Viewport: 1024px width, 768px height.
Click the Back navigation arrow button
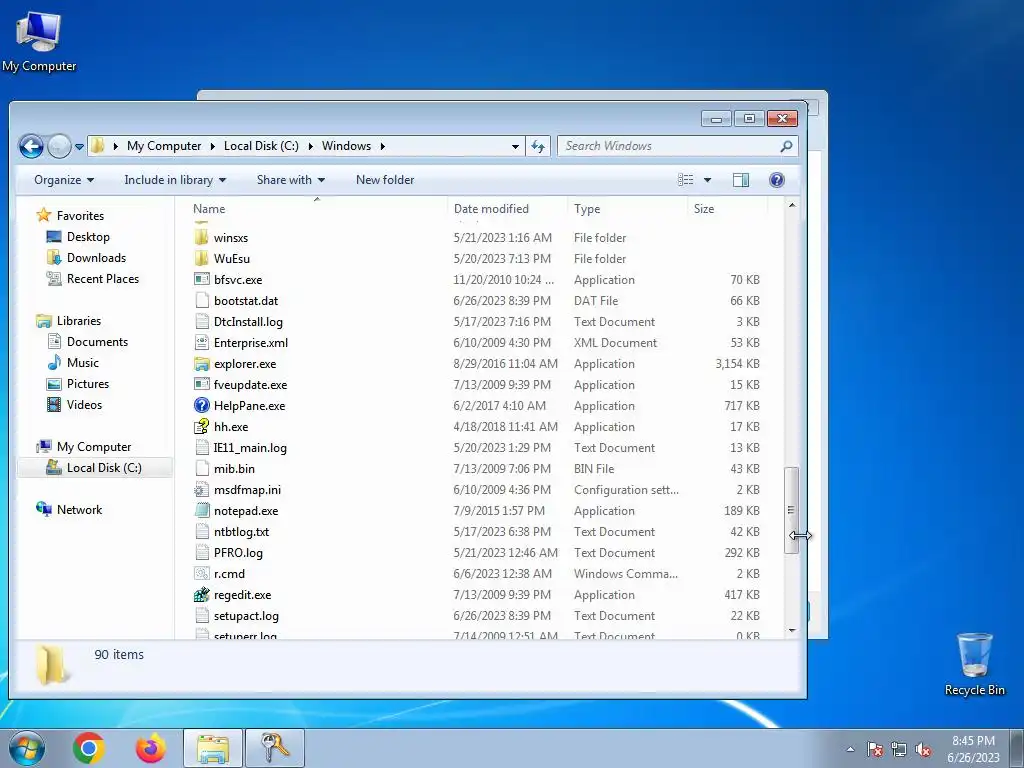click(x=31, y=146)
